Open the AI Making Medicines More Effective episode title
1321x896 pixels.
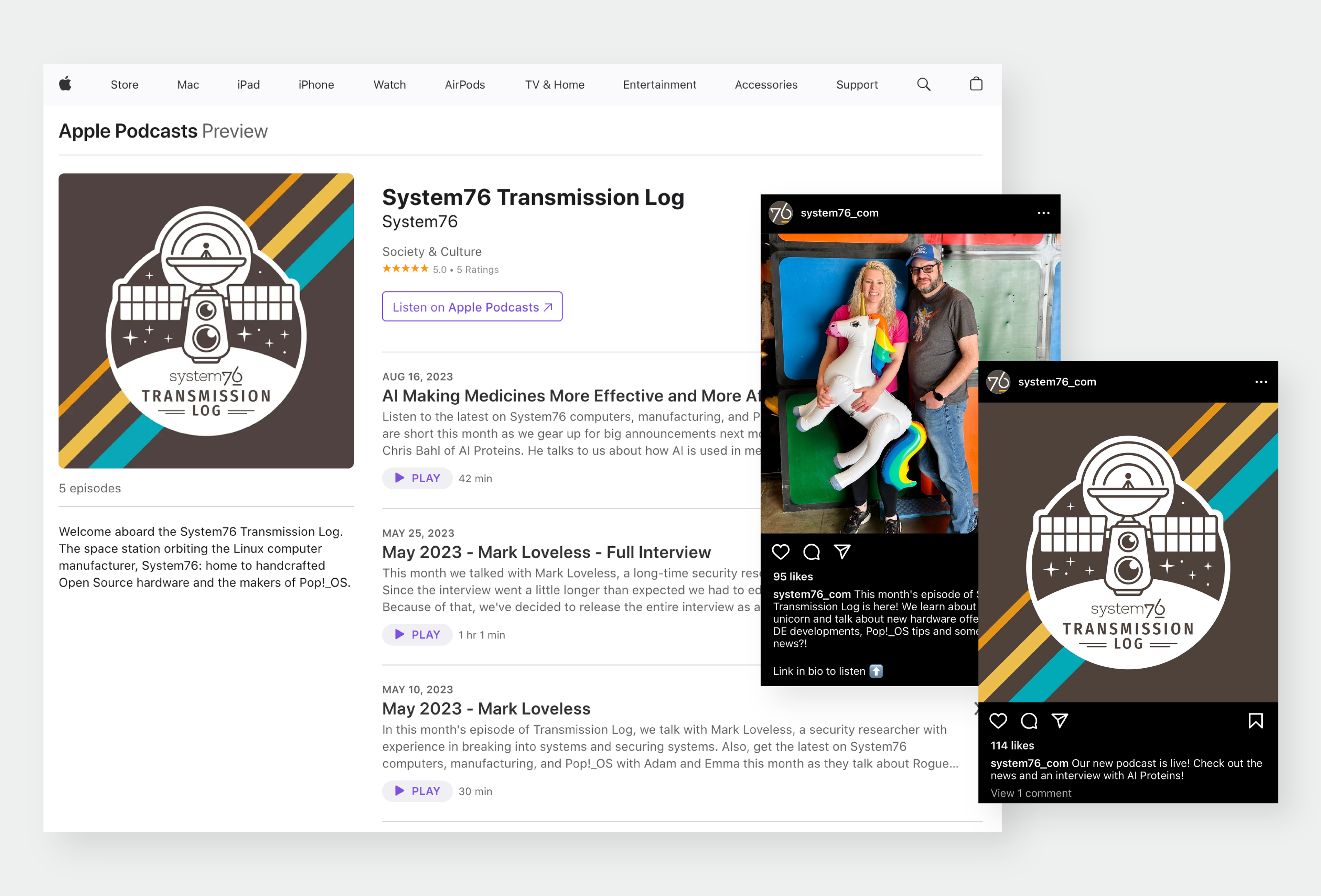coord(571,395)
